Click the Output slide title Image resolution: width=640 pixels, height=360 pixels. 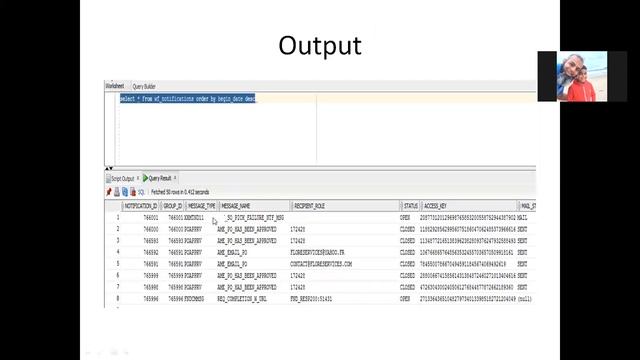(x=320, y=46)
